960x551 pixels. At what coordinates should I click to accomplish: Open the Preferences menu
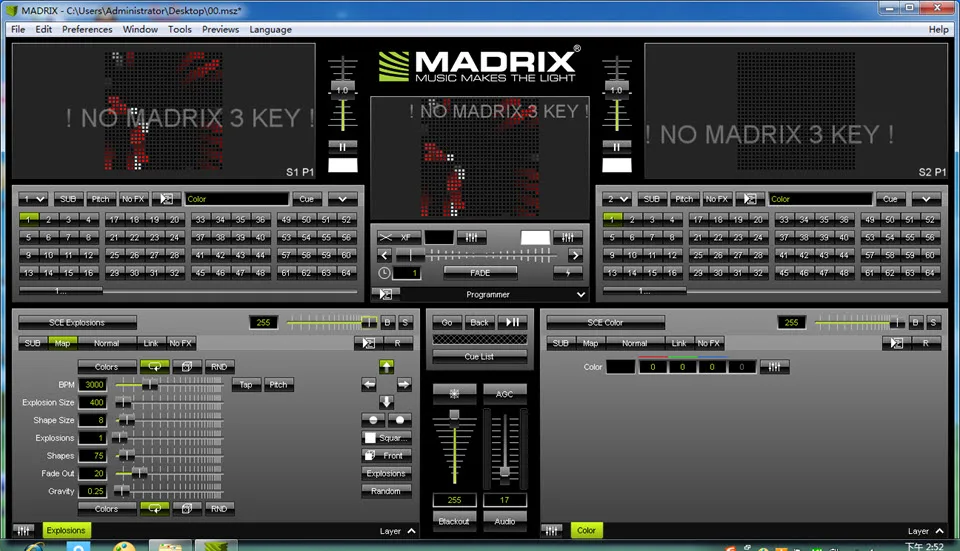click(x=87, y=29)
